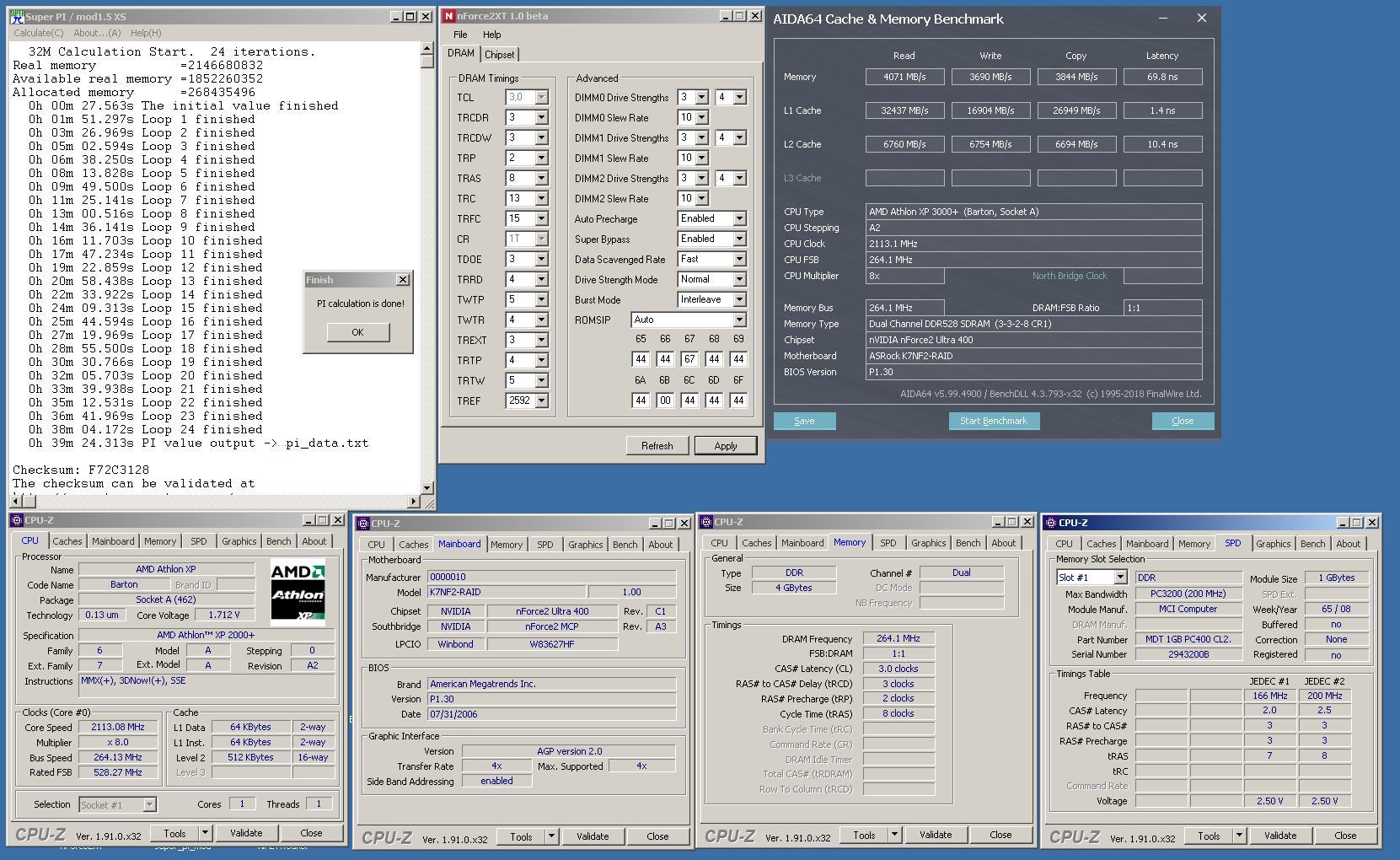Open the TRCDR dropdown
1400x860 pixels.
[x=541, y=118]
